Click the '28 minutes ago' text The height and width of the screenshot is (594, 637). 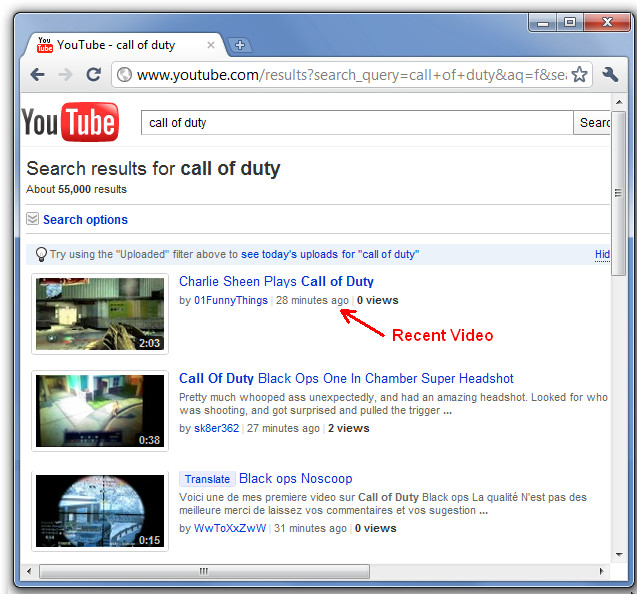coord(312,300)
